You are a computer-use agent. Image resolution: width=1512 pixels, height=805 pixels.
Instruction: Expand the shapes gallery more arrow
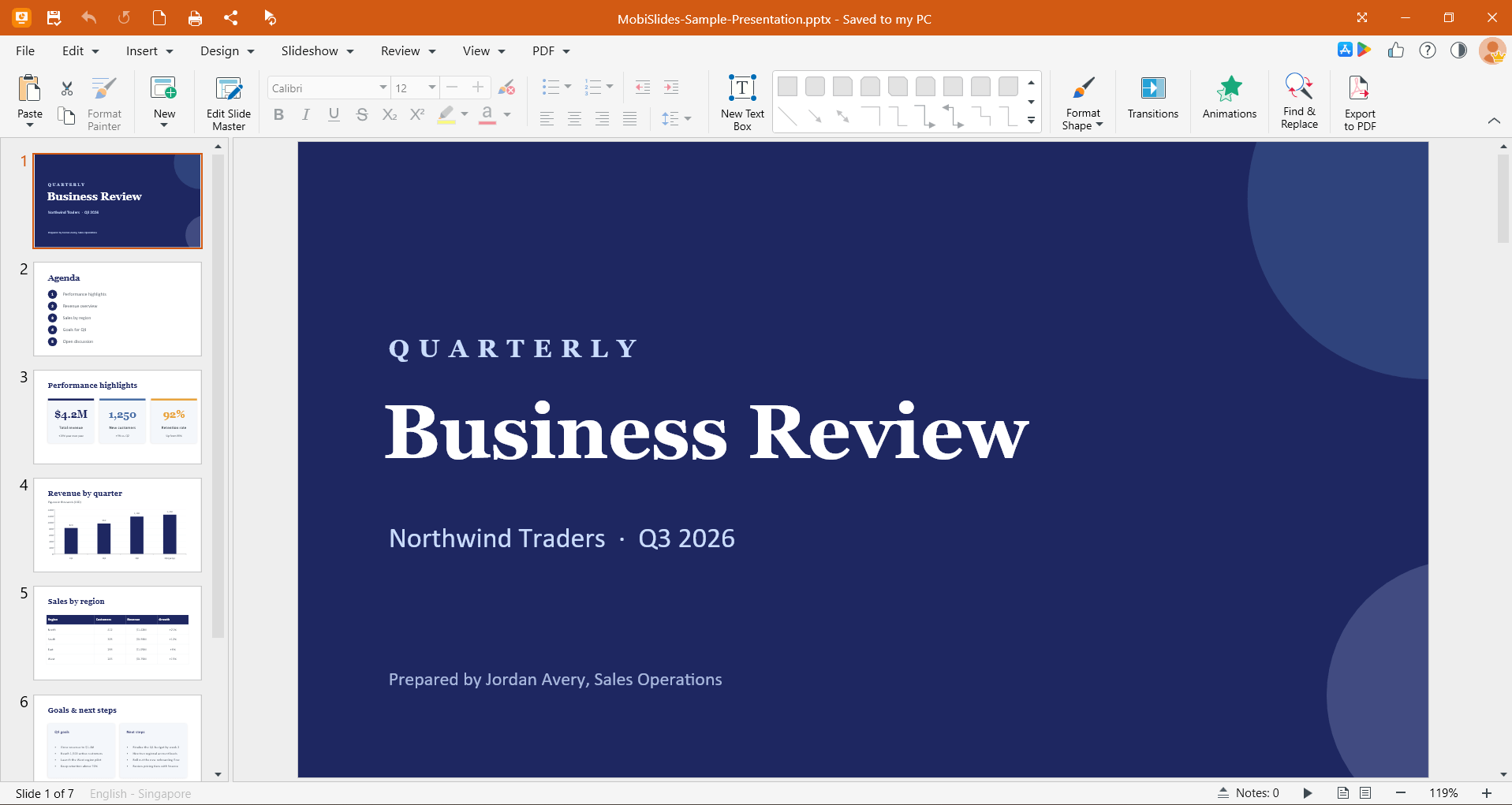click(x=1031, y=121)
